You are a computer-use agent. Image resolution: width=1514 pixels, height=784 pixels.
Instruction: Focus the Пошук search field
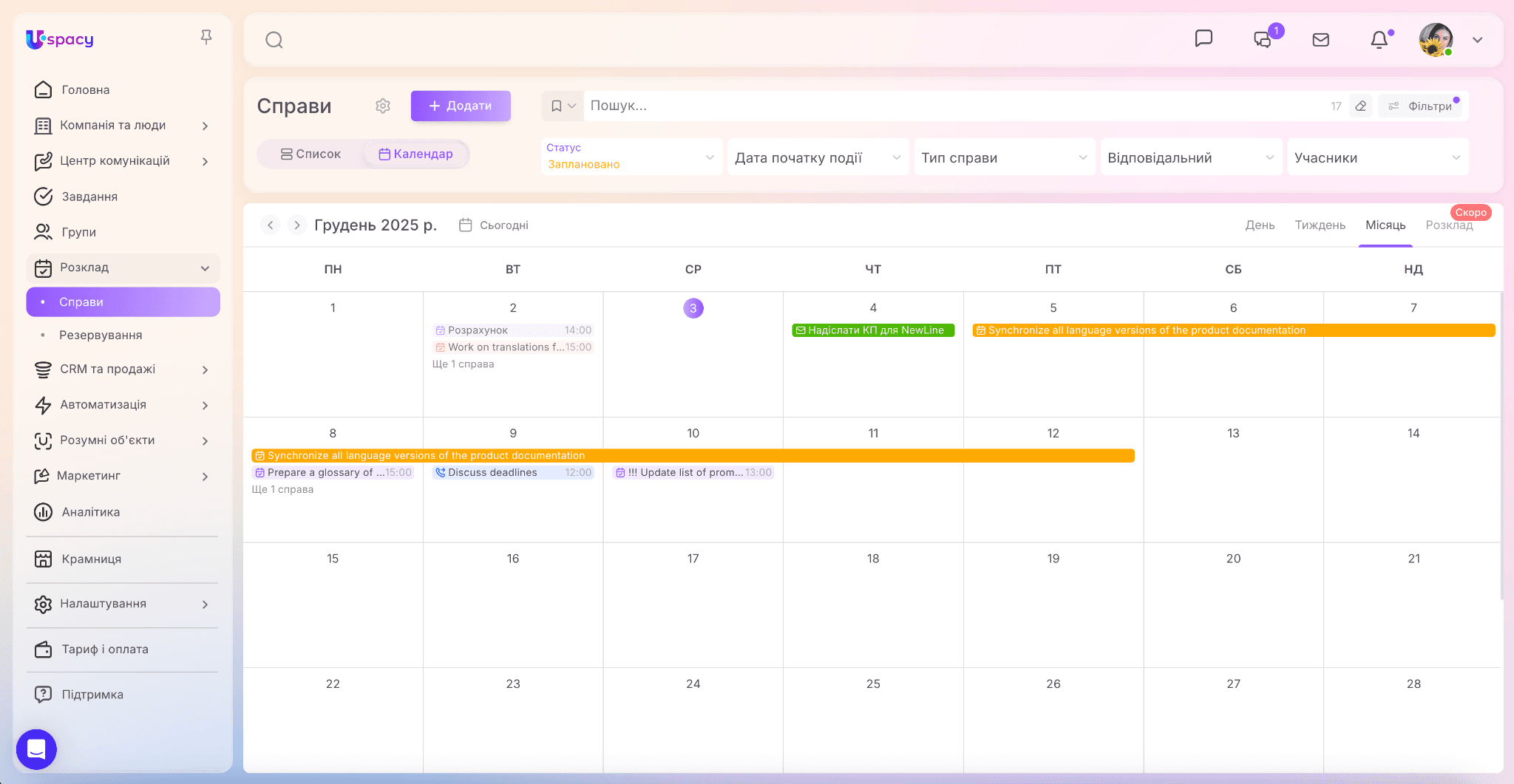pos(954,106)
